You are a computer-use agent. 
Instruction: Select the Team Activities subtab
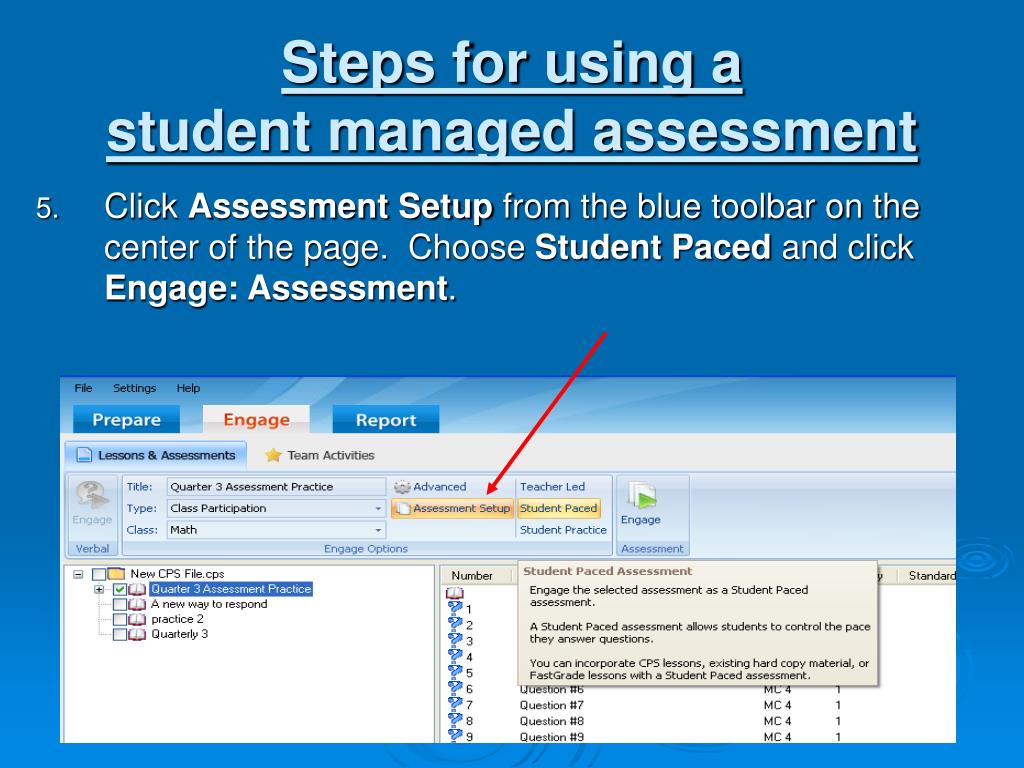[320, 455]
